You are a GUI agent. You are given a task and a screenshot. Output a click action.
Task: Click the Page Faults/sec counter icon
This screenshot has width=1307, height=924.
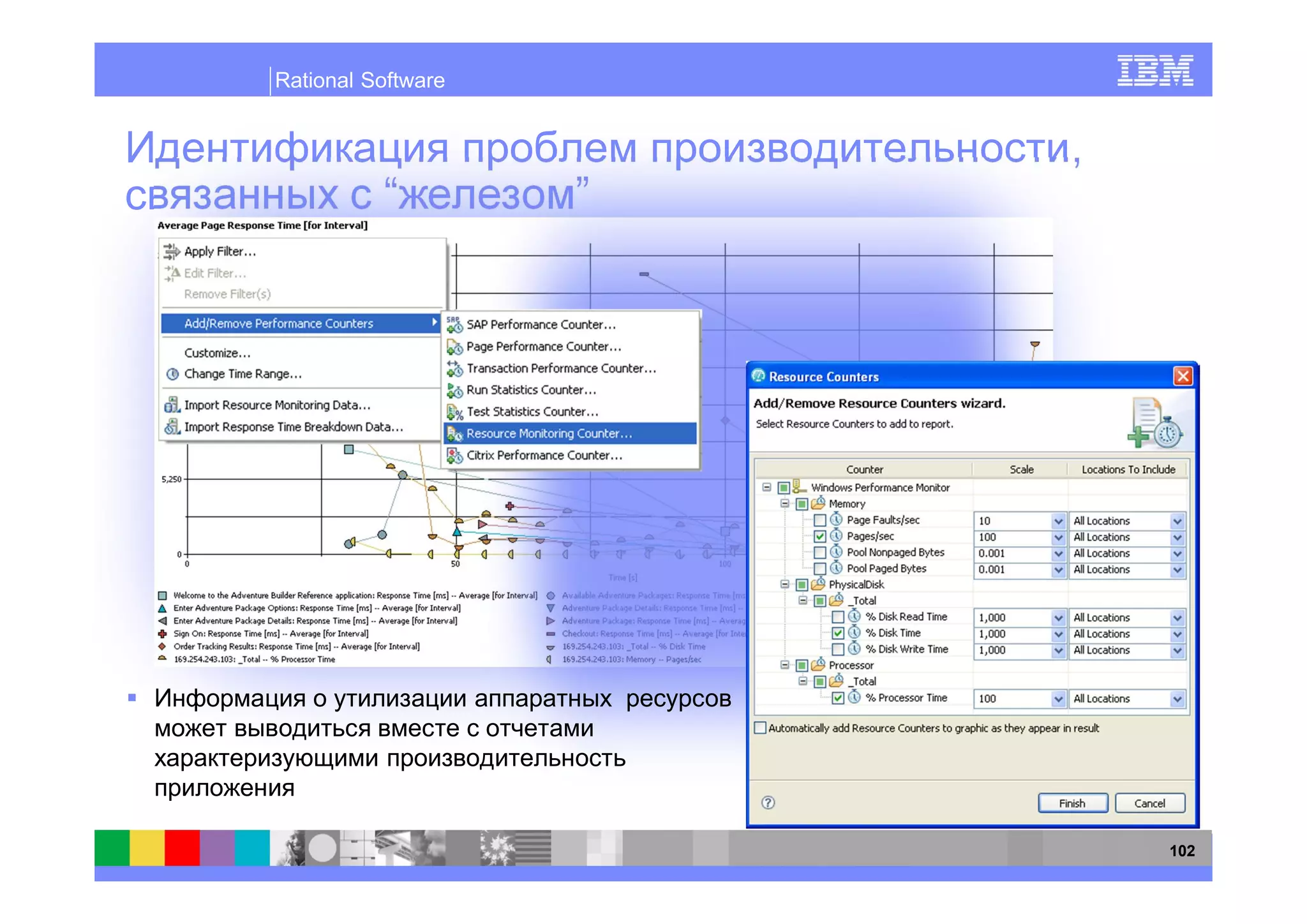click(836, 519)
